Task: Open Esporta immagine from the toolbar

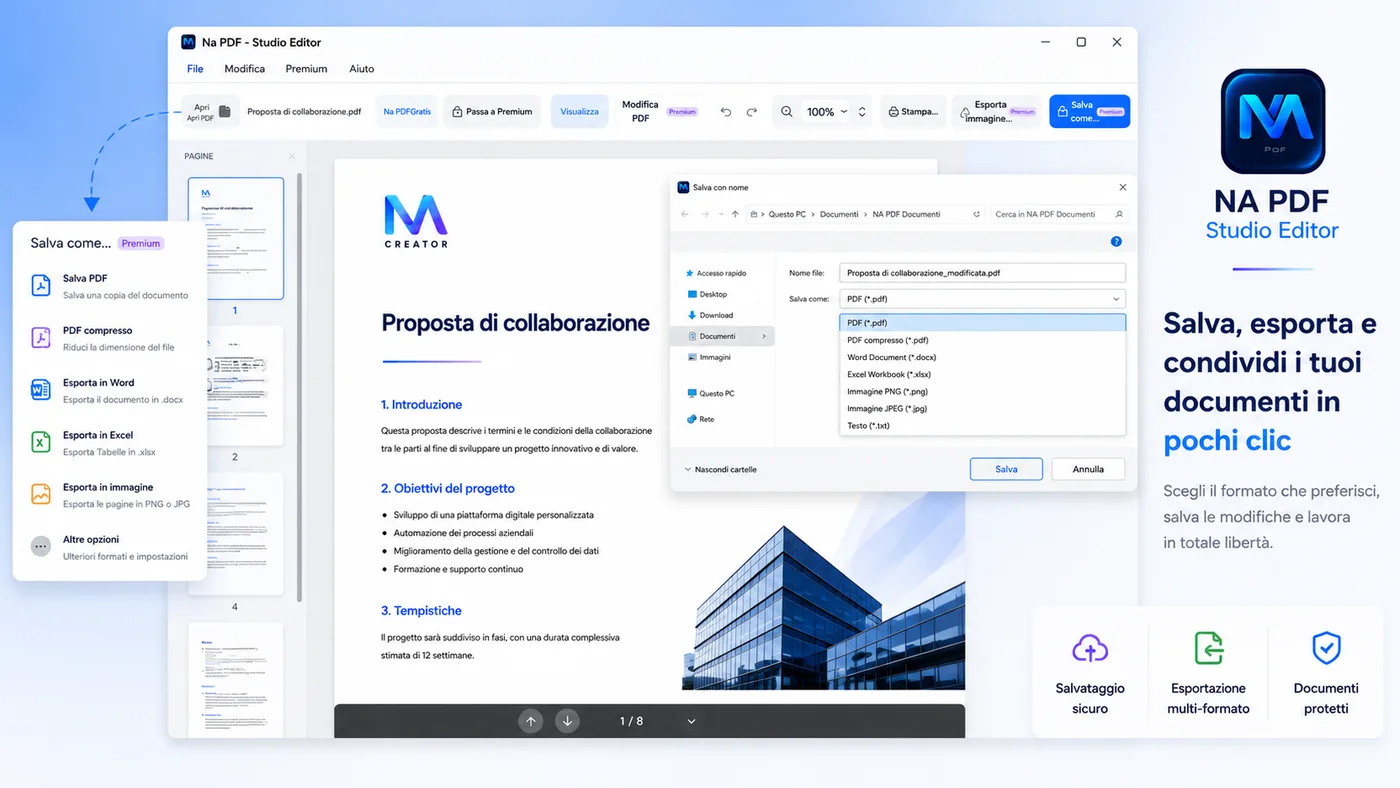Action: click(x=997, y=112)
